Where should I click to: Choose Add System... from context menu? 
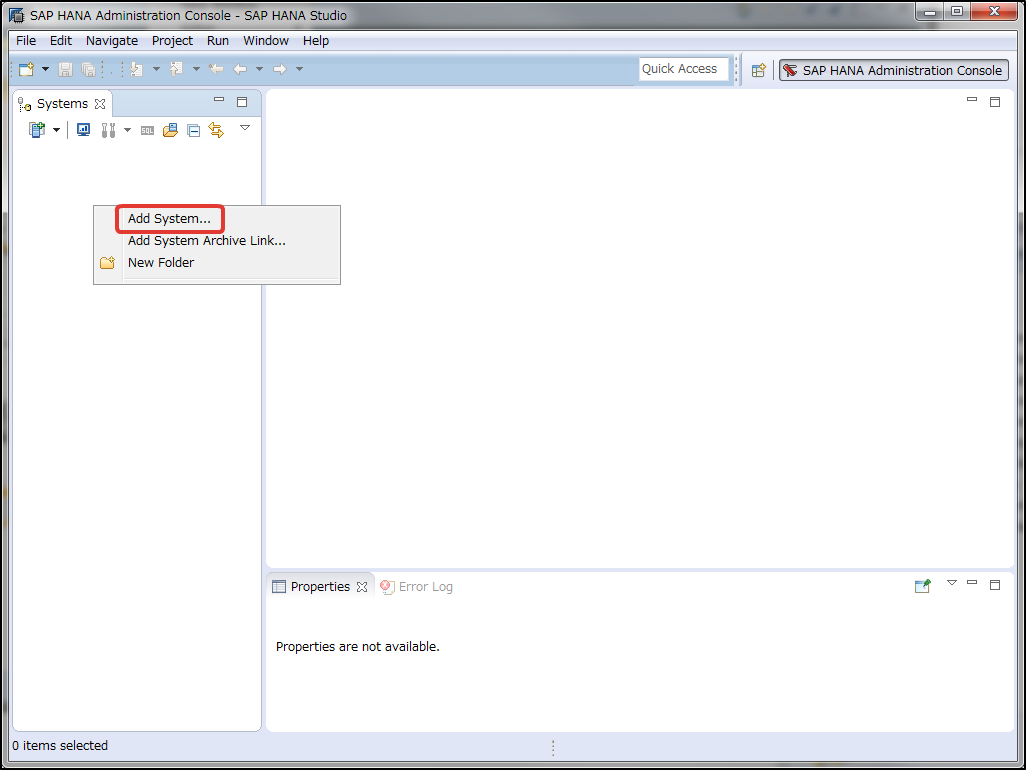coord(169,219)
